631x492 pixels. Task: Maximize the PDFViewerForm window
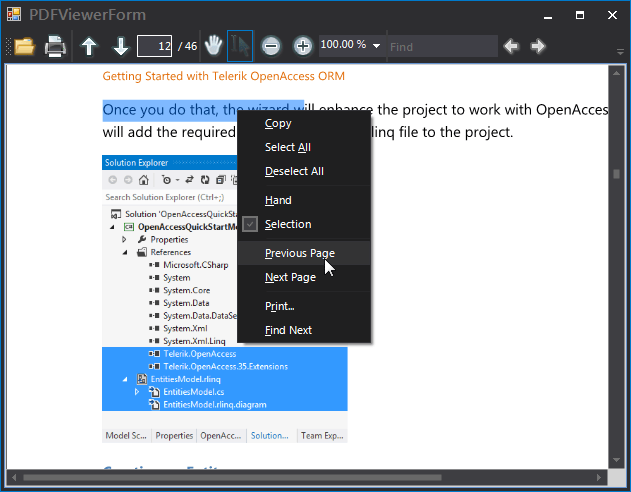[x=580, y=15]
